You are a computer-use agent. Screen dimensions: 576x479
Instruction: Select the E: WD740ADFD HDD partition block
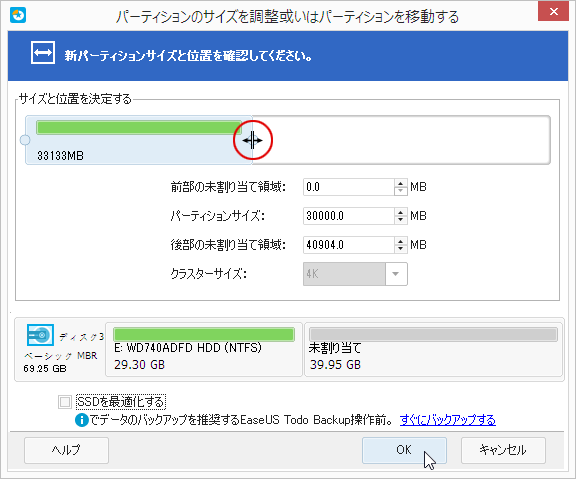point(204,349)
